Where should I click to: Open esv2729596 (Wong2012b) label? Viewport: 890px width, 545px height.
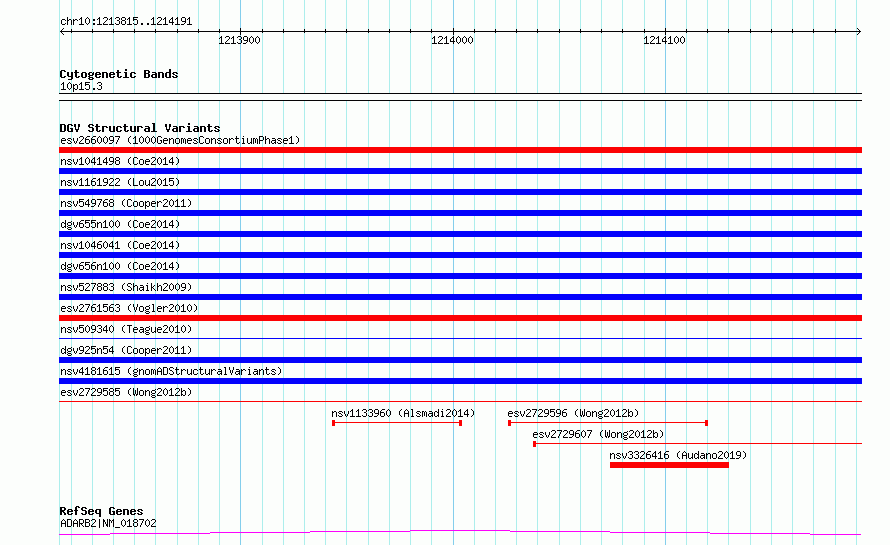point(573,413)
